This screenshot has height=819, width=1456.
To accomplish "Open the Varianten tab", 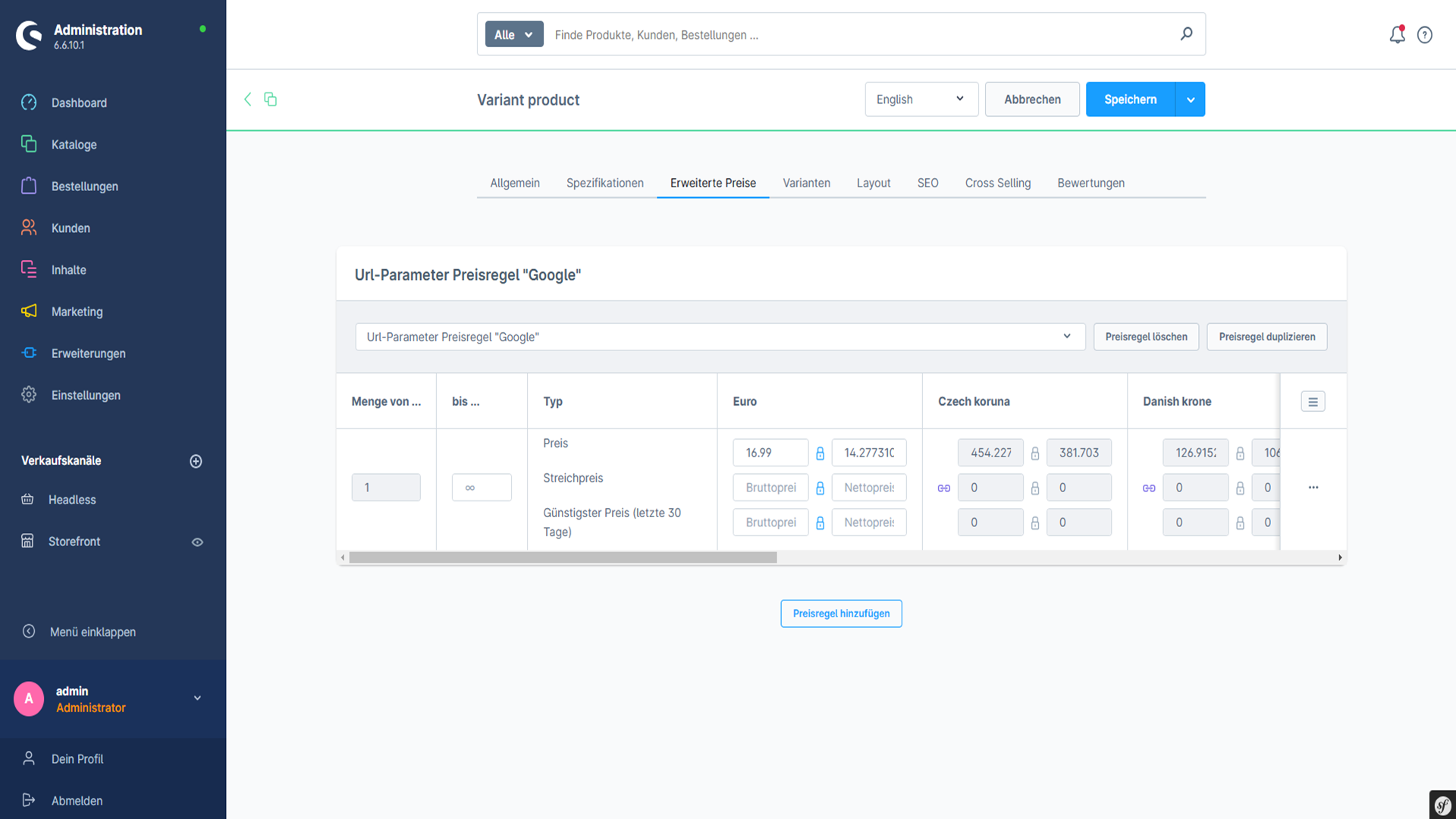I will (x=806, y=183).
